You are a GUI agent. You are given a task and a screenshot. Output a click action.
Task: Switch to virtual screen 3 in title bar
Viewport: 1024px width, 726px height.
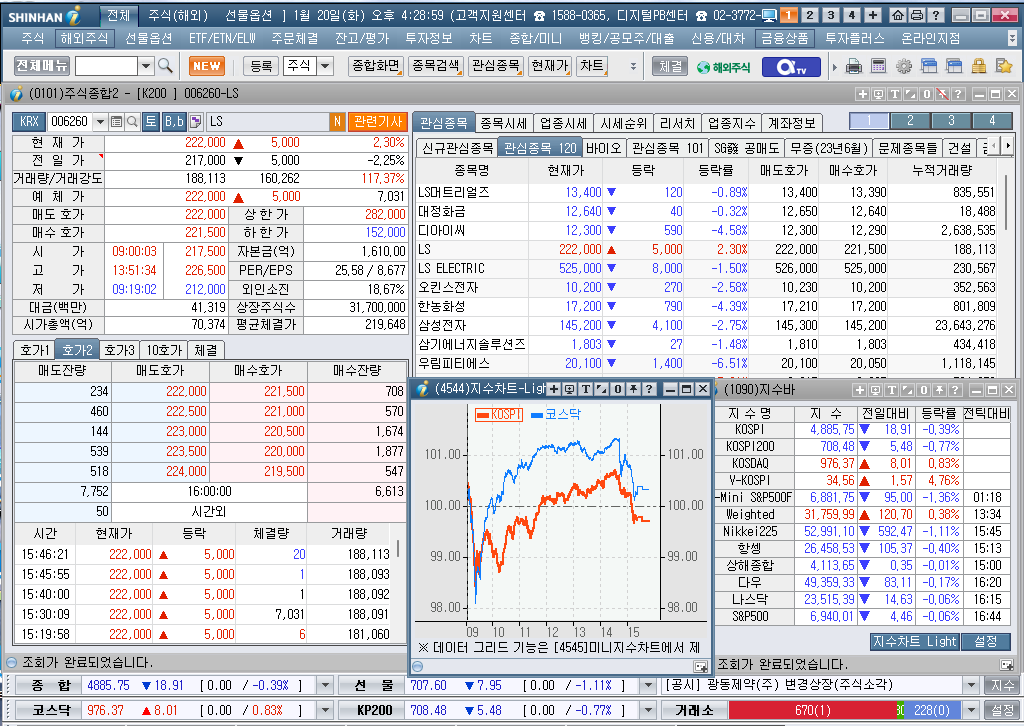(831, 15)
